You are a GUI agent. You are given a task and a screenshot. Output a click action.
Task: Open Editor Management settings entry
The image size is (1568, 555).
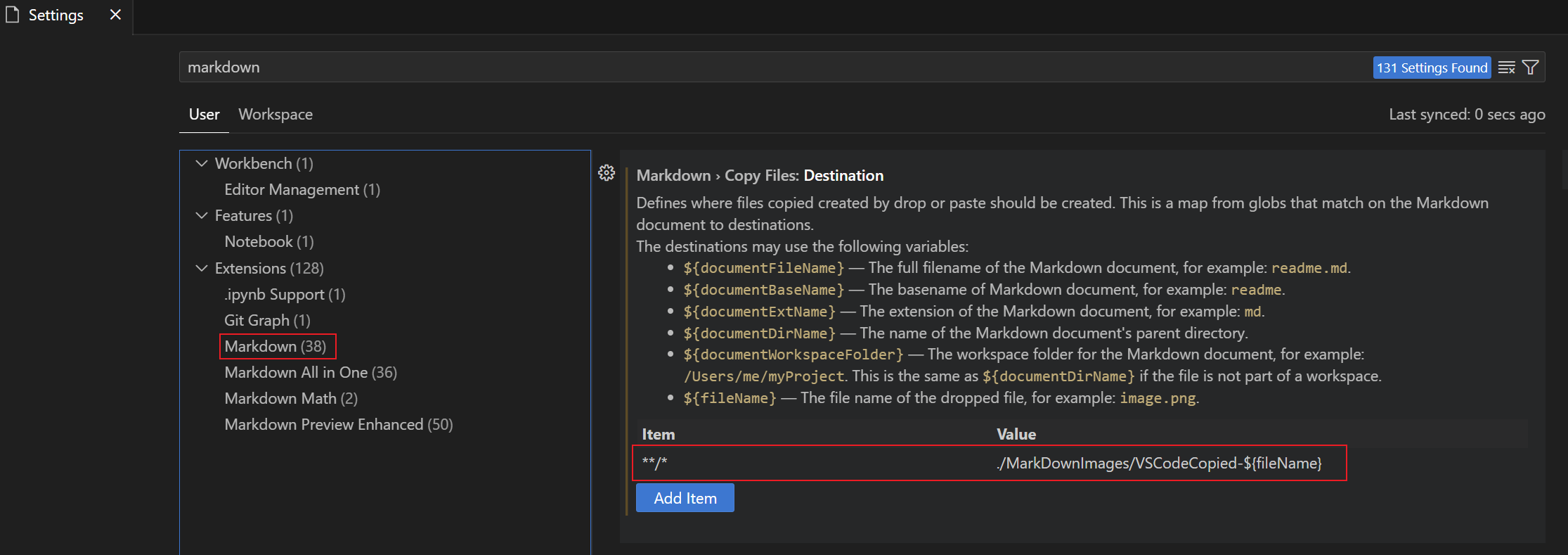click(x=302, y=189)
